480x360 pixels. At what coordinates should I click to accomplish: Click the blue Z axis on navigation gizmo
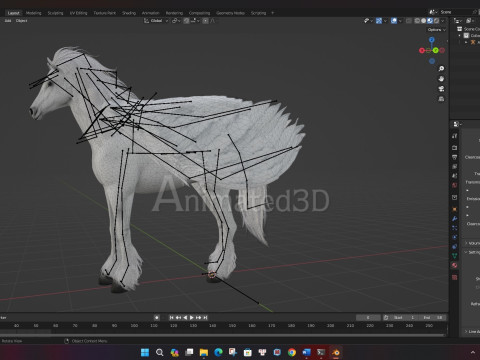click(x=432, y=40)
